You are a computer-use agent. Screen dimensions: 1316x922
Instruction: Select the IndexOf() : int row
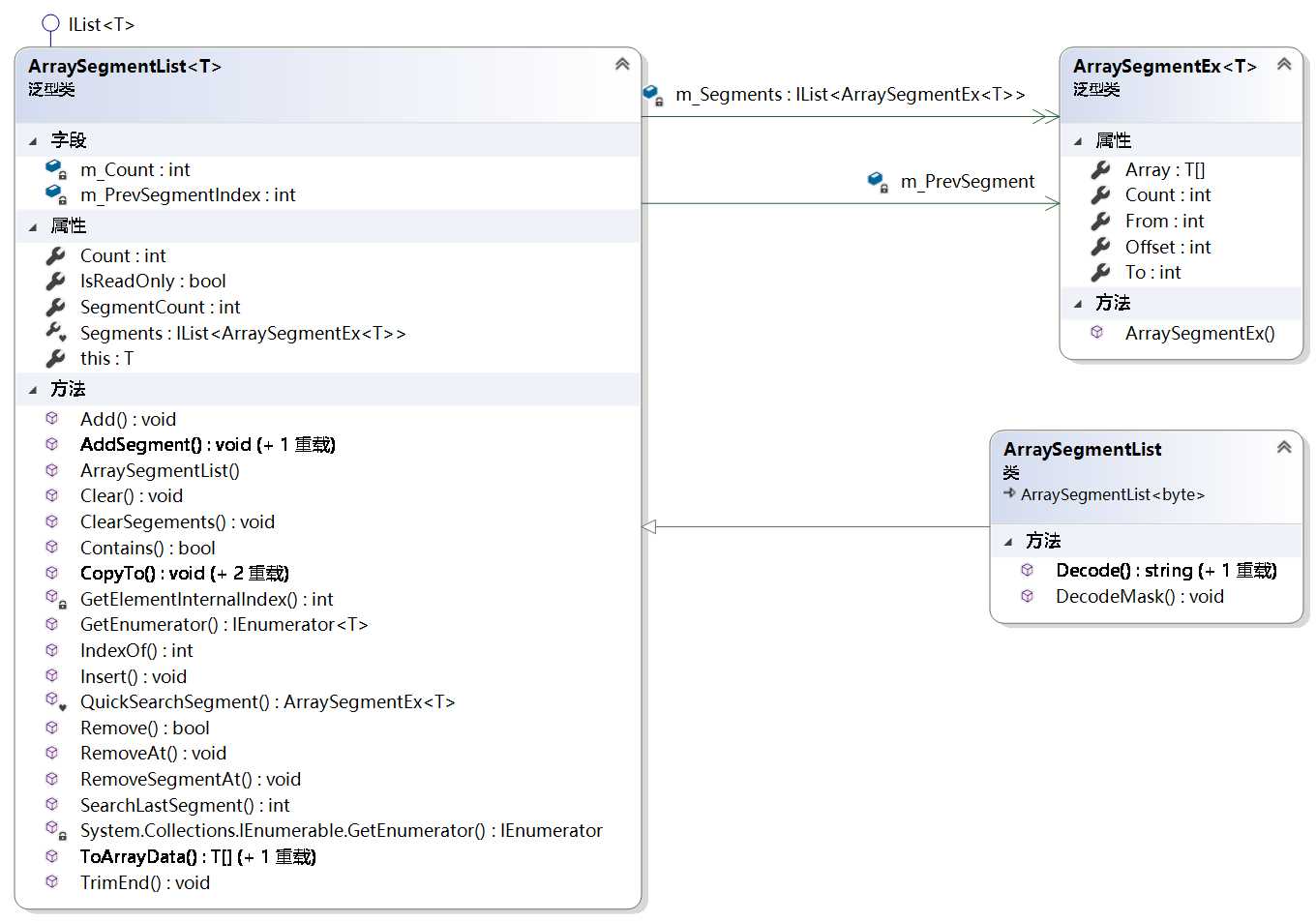tap(136, 650)
